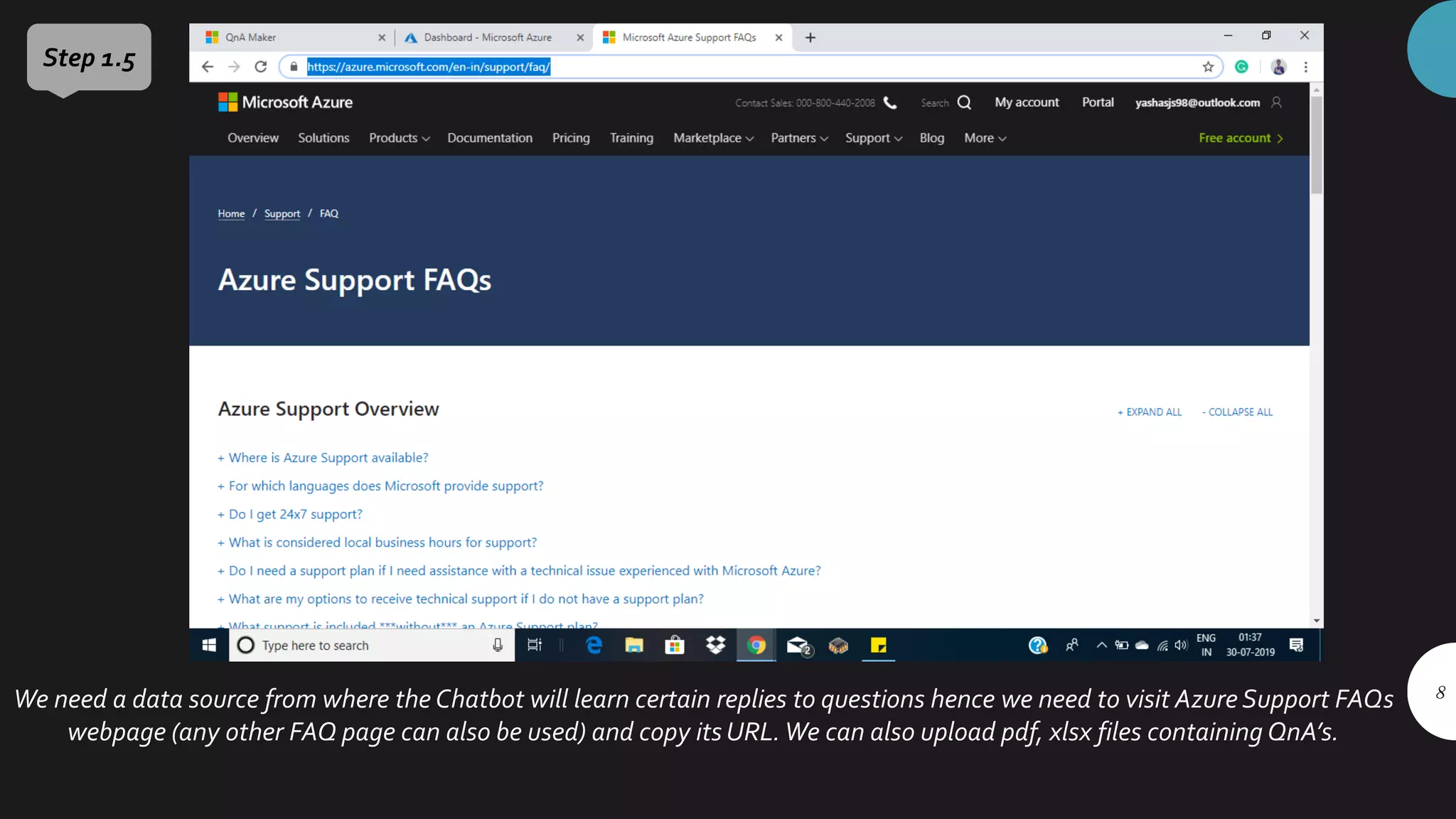
Task: Click the phone icon beside Contact Sales
Action: (890, 103)
